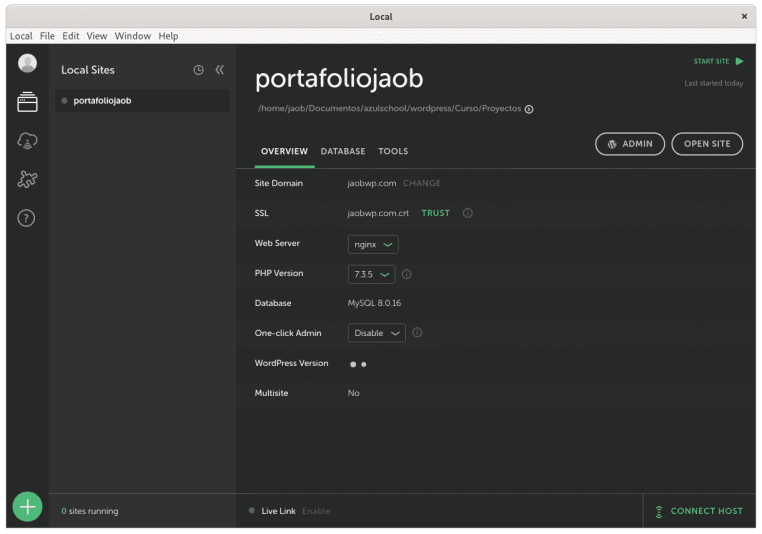Collapse the Local Sites sidebar
The height and width of the screenshot is (534, 762).
pos(220,70)
